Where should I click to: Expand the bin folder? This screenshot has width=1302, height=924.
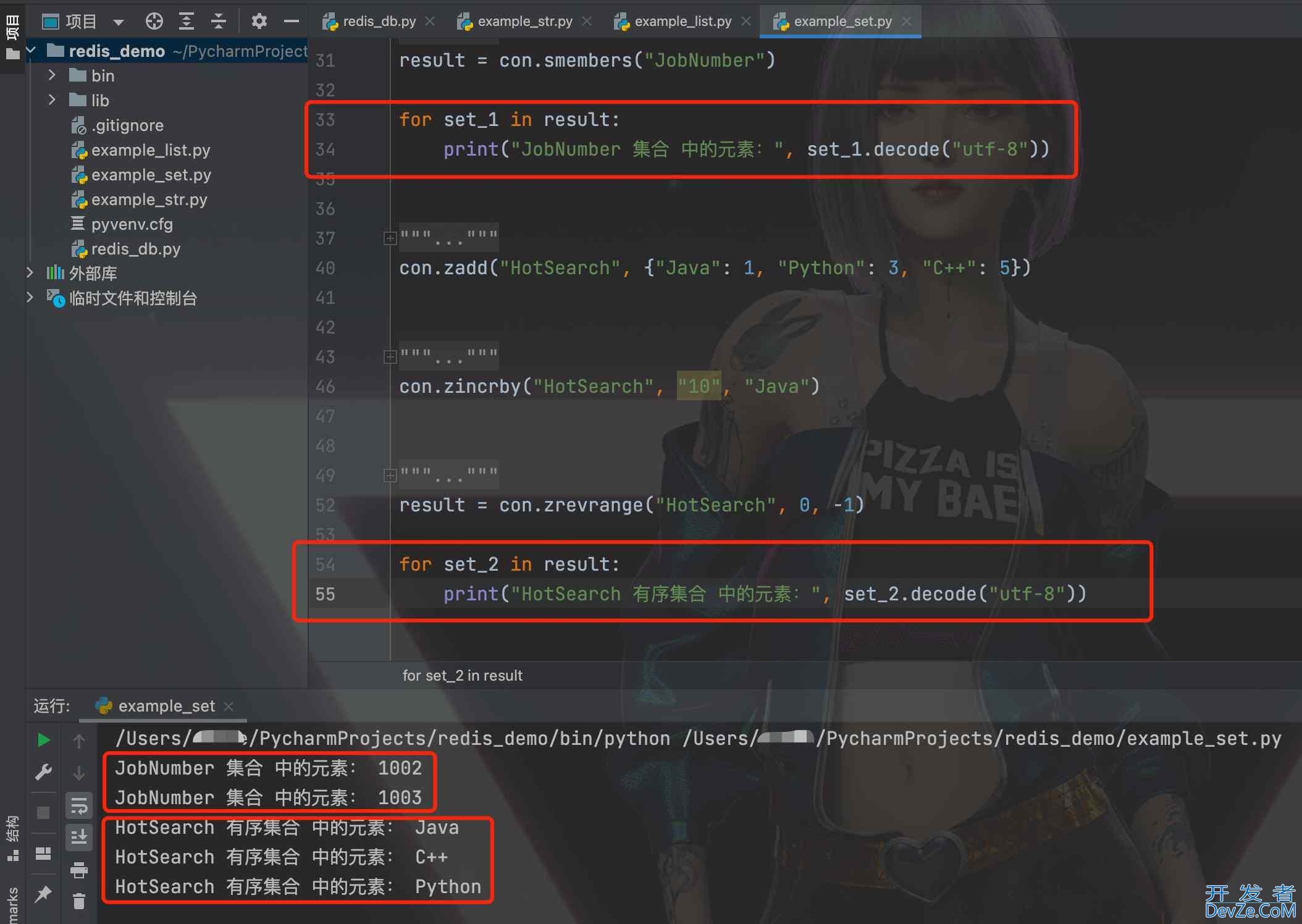[52, 75]
